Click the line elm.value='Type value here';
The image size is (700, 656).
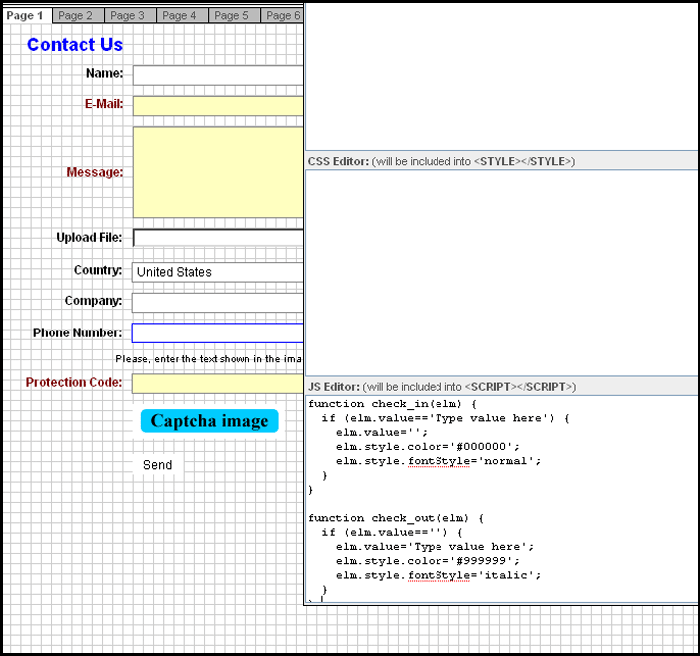[435, 547]
